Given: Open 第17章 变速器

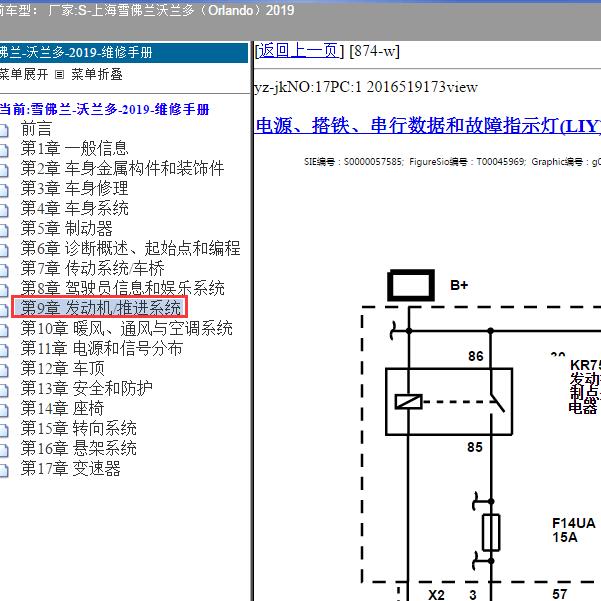Looking at the screenshot, I should pyautogui.click(x=71, y=468).
